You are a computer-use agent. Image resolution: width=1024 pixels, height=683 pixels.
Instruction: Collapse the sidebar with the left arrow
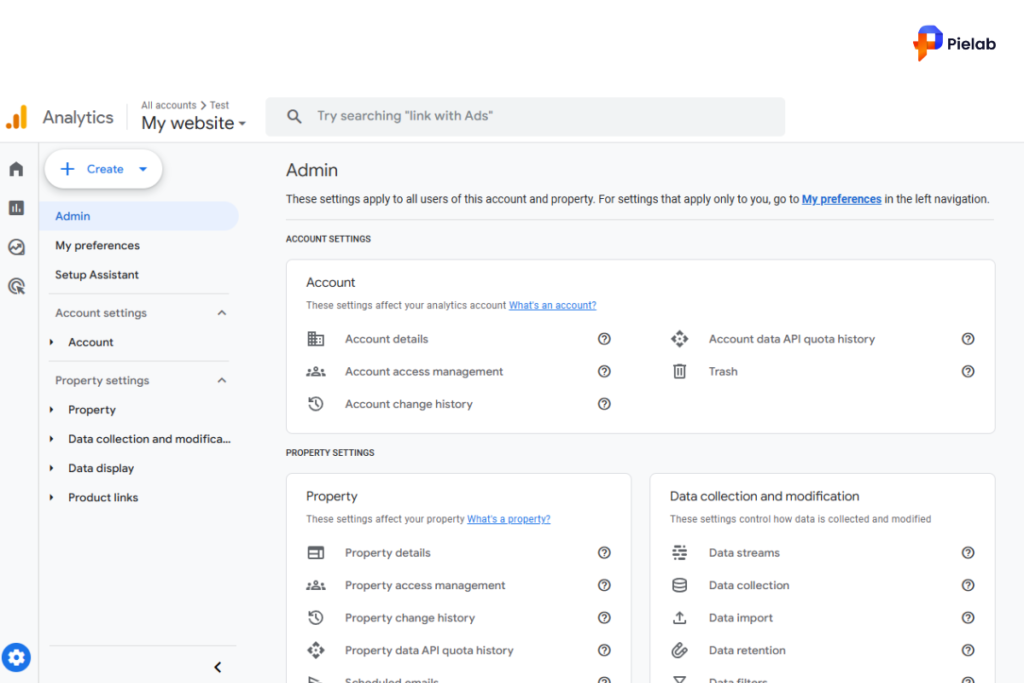[217, 667]
